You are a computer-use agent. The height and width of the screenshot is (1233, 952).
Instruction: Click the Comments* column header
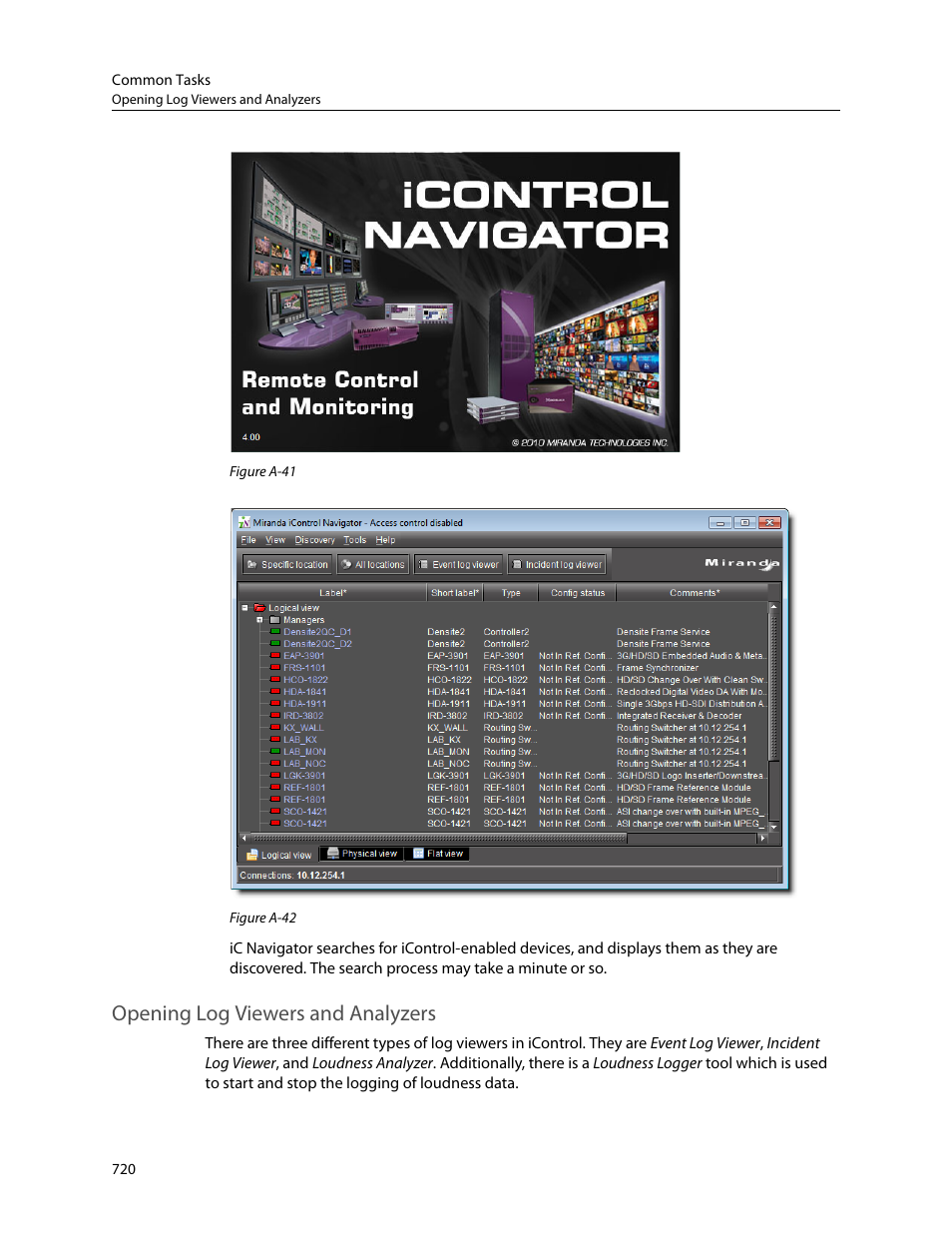[x=694, y=593]
